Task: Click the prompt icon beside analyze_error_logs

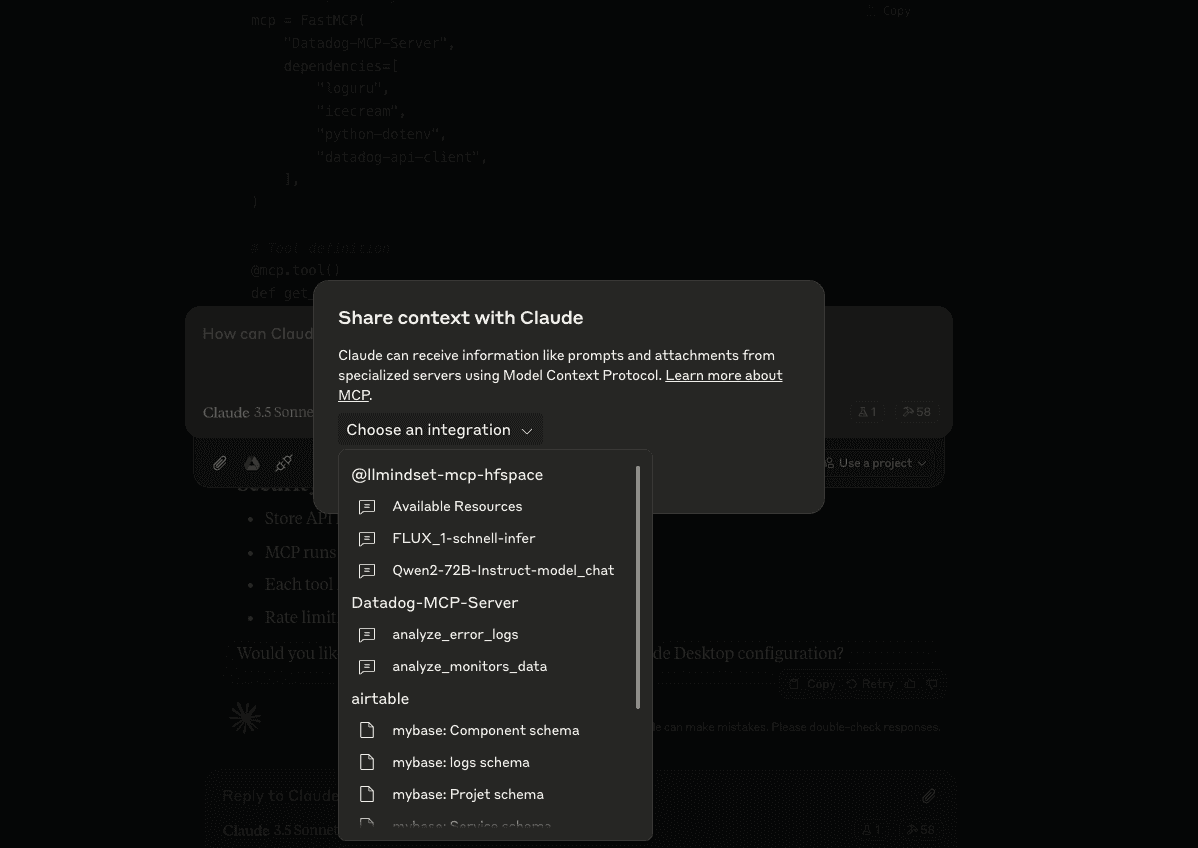Action: pos(367,635)
